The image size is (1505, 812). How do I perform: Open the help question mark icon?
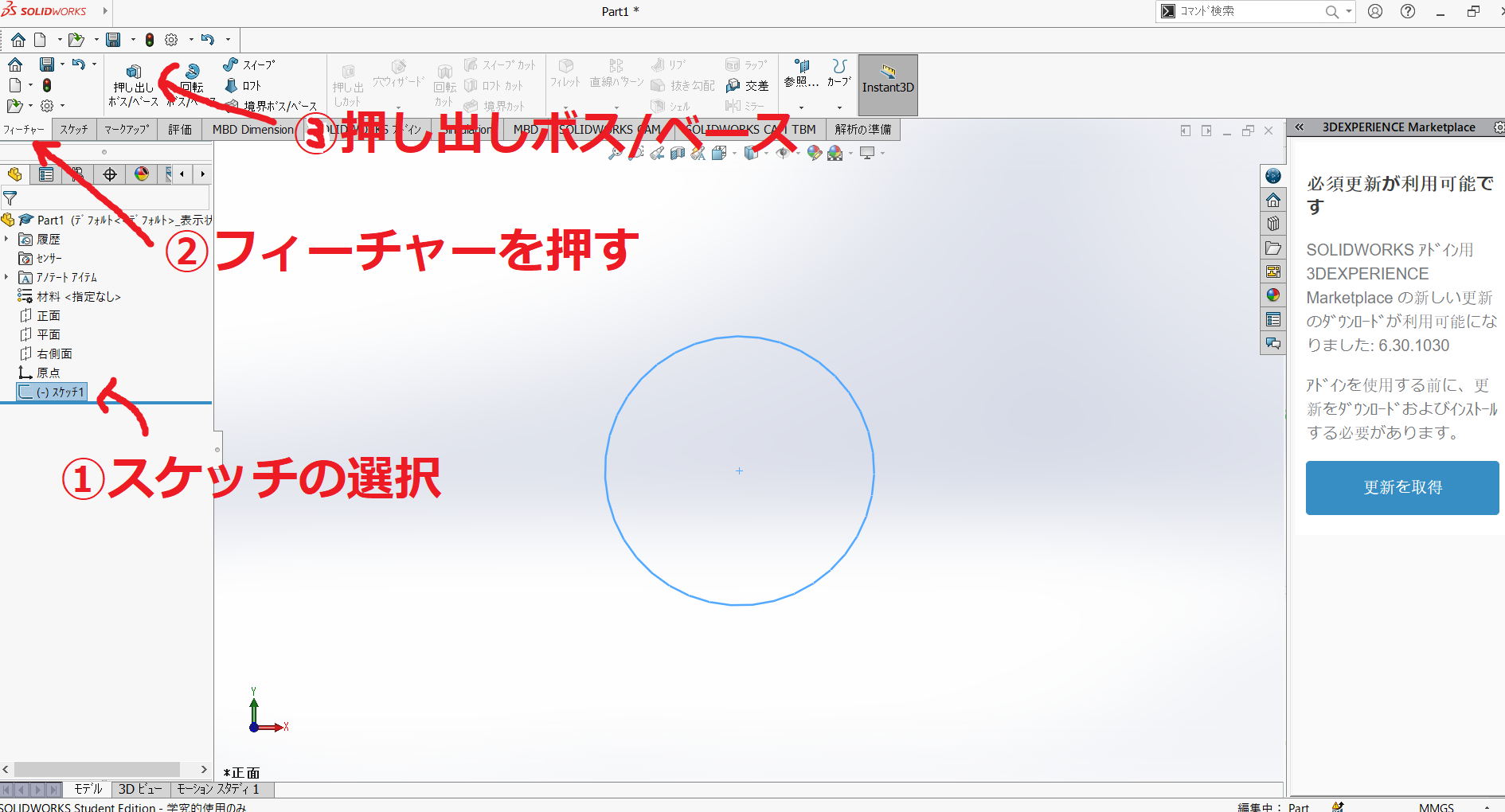tap(1408, 11)
